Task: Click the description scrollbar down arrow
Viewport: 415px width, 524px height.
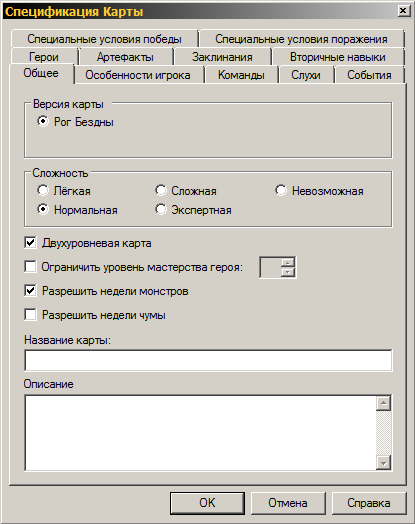Action: pyautogui.click(x=383, y=463)
